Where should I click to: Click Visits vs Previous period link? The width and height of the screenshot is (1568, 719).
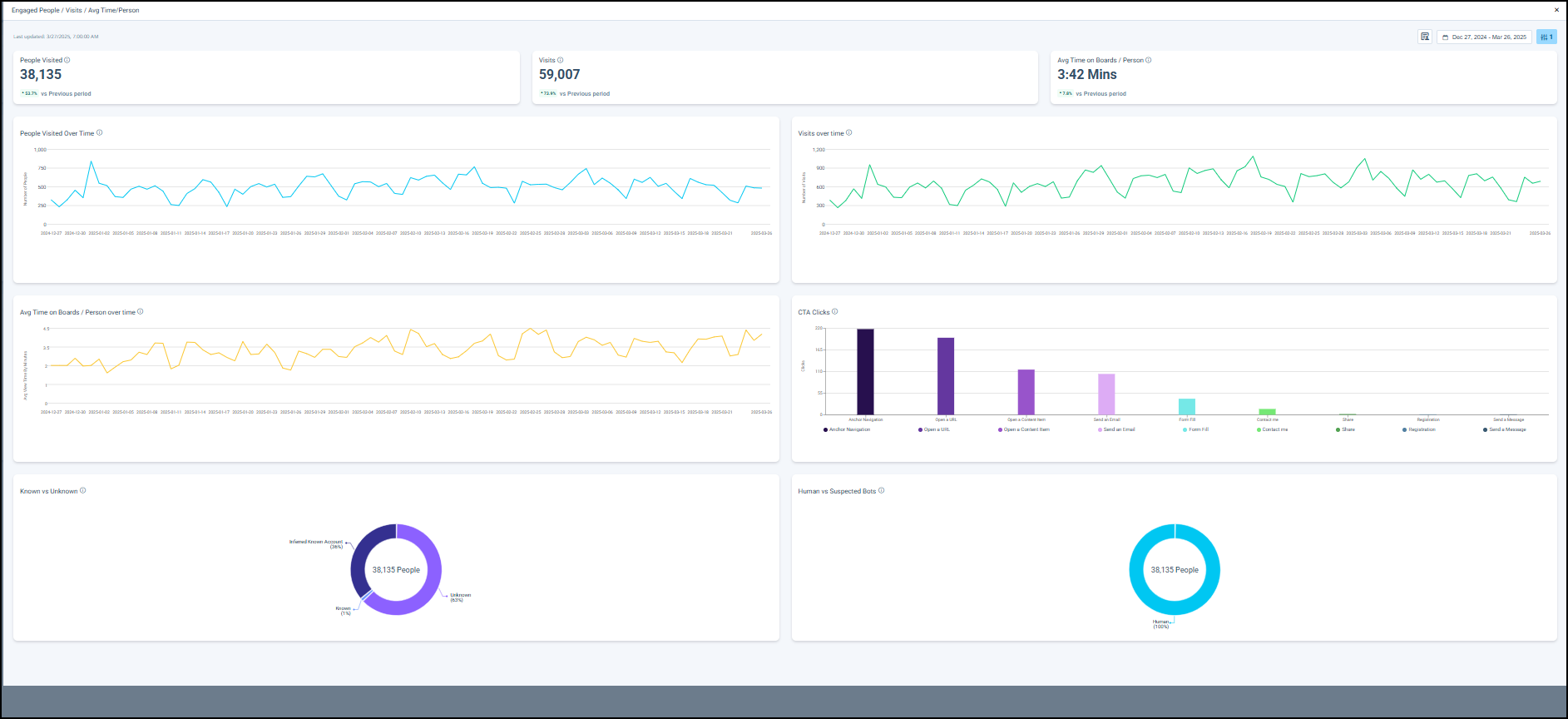point(585,94)
